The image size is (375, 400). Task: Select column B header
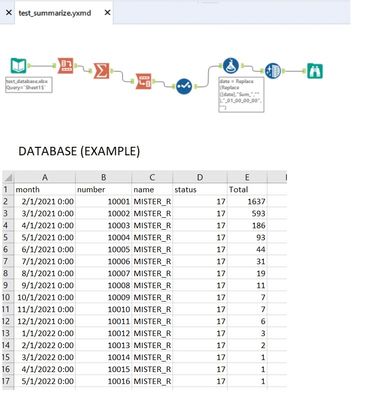click(104, 177)
